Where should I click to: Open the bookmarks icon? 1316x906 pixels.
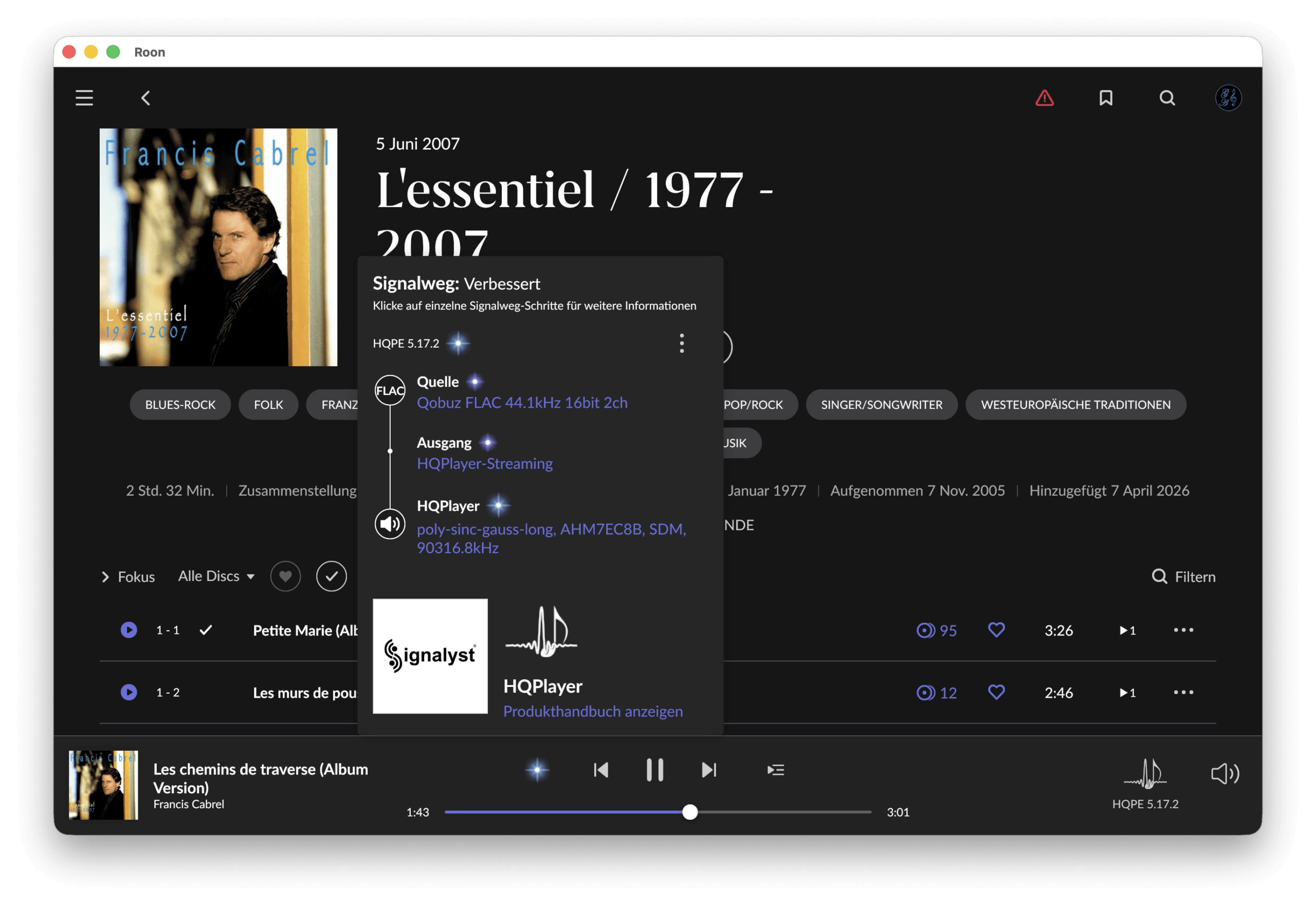(1105, 98)
